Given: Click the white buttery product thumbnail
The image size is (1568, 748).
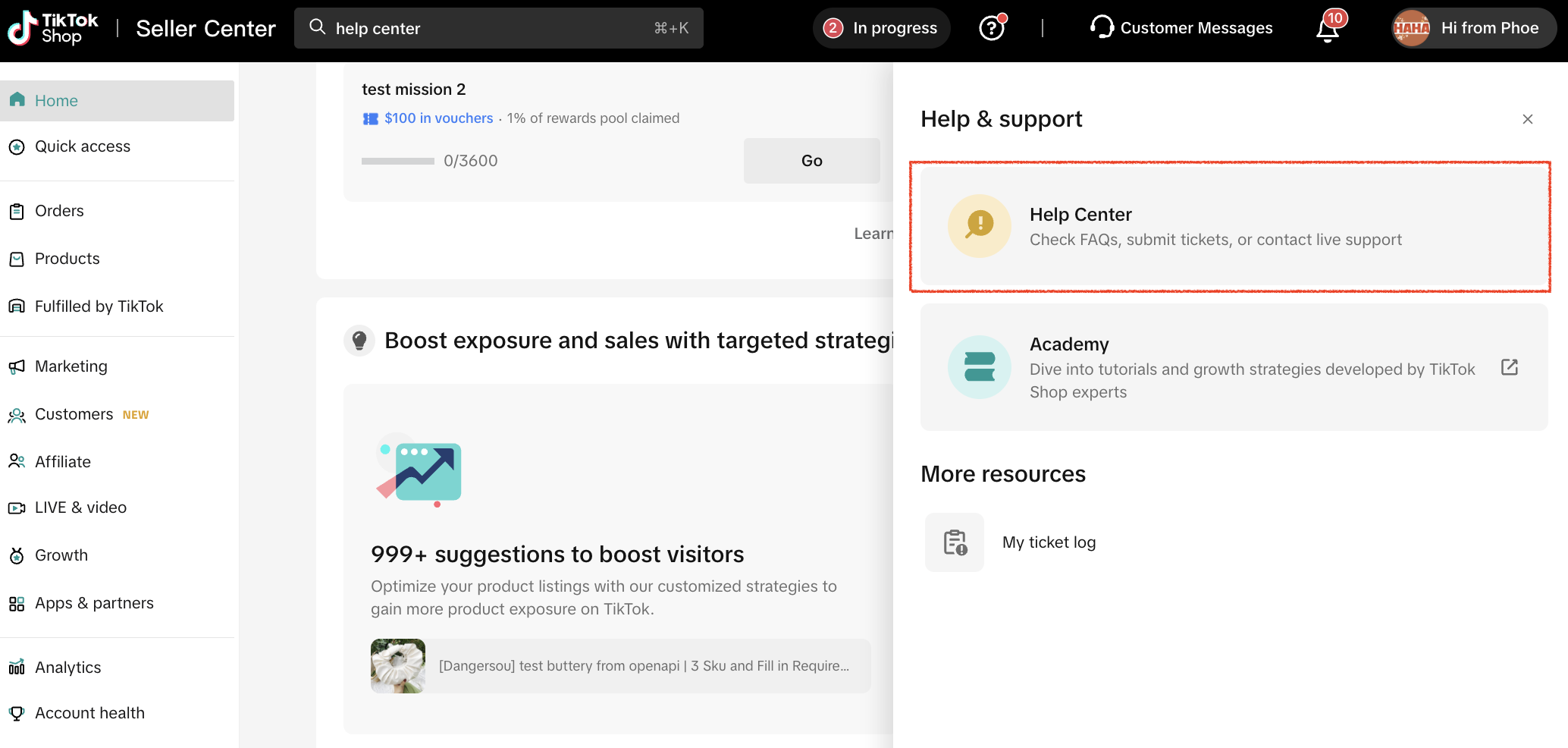Looking at the screenshot, I should (x=398, y=666).
